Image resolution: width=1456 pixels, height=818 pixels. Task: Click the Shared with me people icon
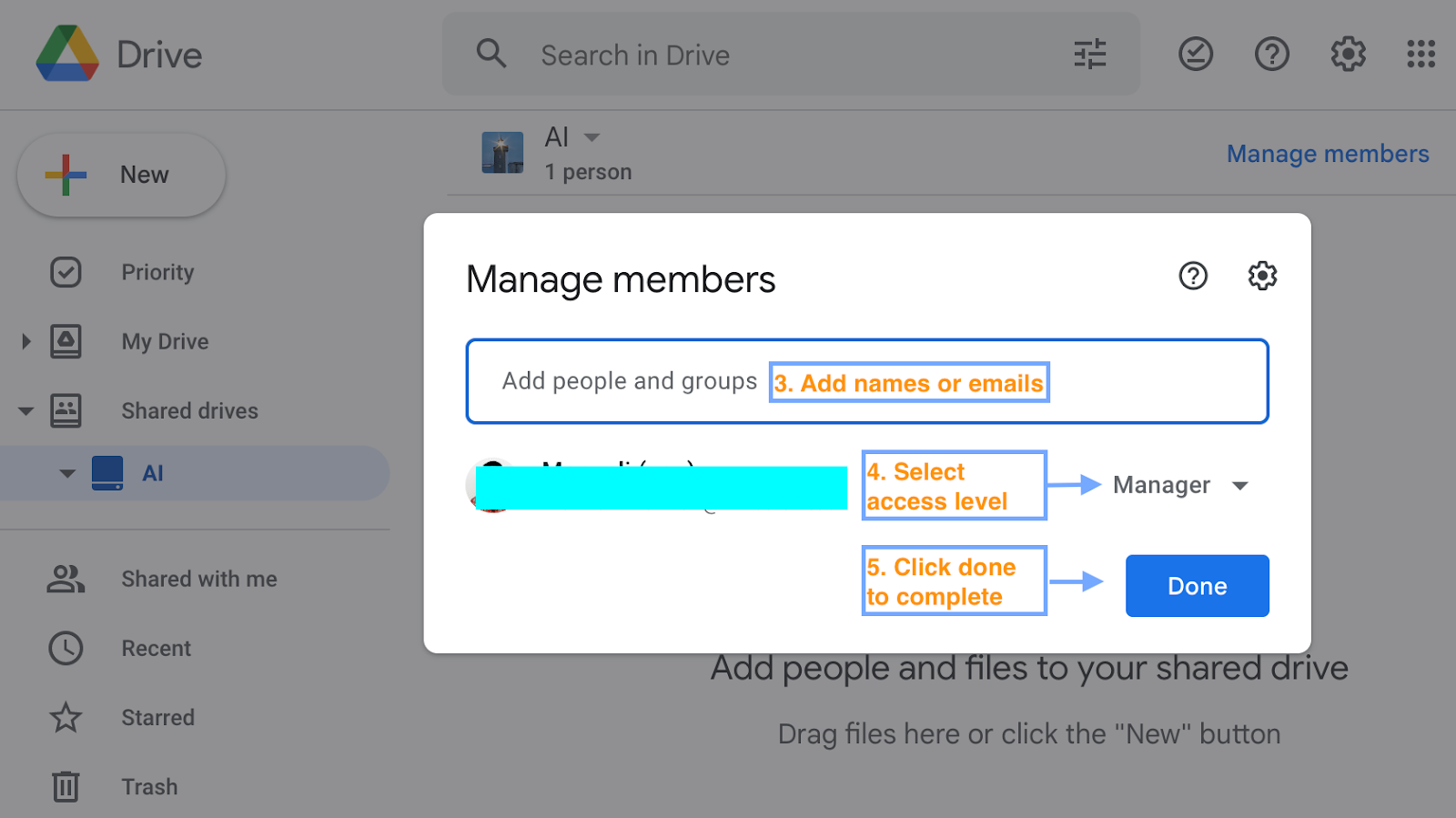(x=66, y=579)
